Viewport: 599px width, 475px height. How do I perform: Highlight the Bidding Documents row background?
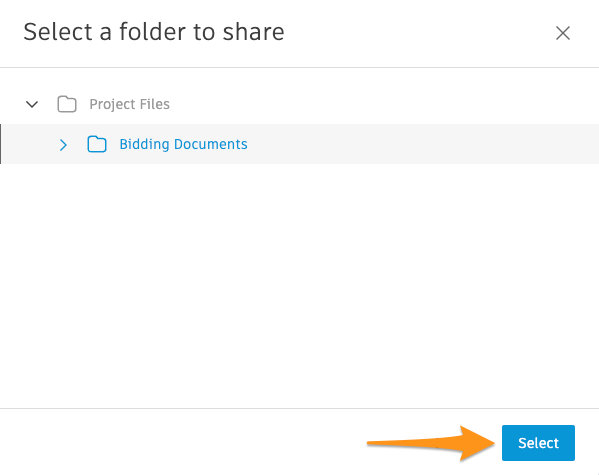[300, 144]
